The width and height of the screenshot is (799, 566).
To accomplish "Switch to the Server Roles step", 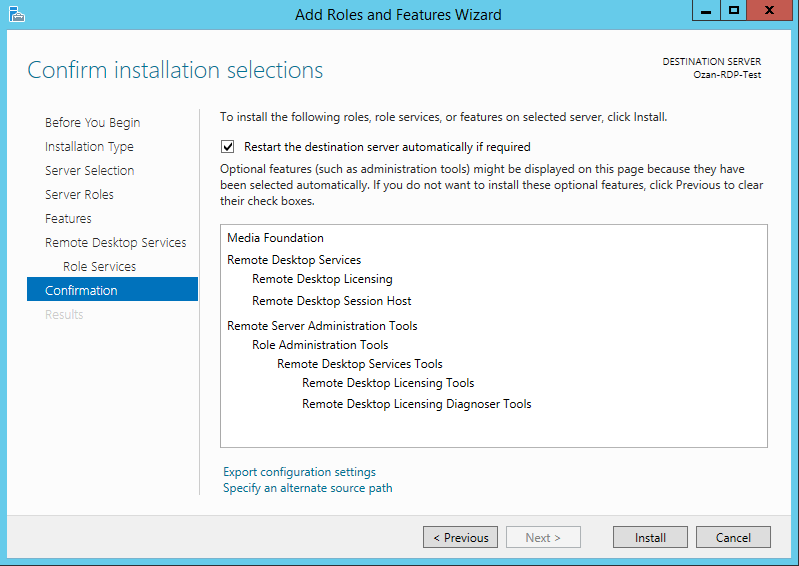I will point(79,195).
